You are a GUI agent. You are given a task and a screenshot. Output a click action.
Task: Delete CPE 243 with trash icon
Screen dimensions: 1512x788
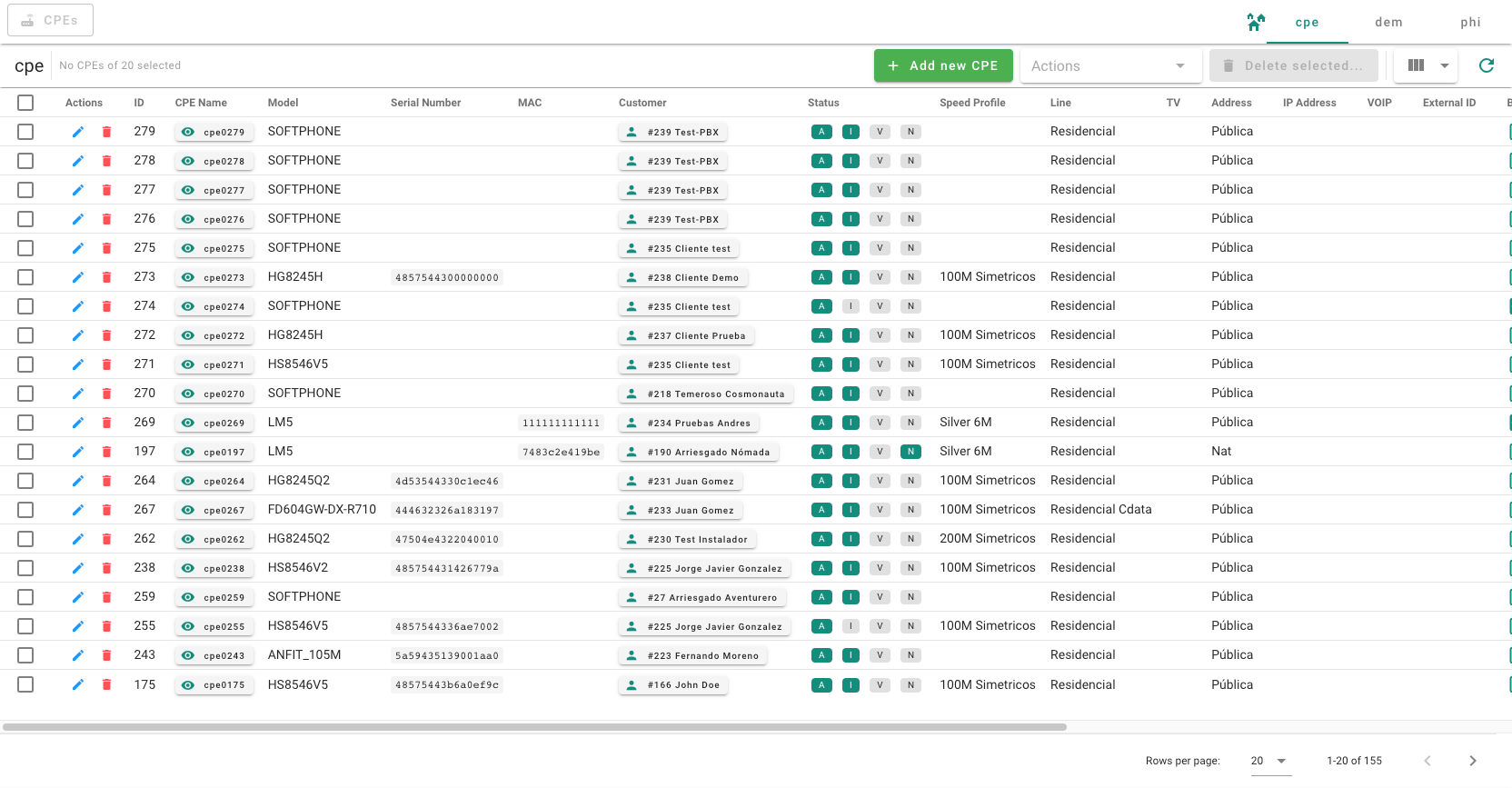106,655
